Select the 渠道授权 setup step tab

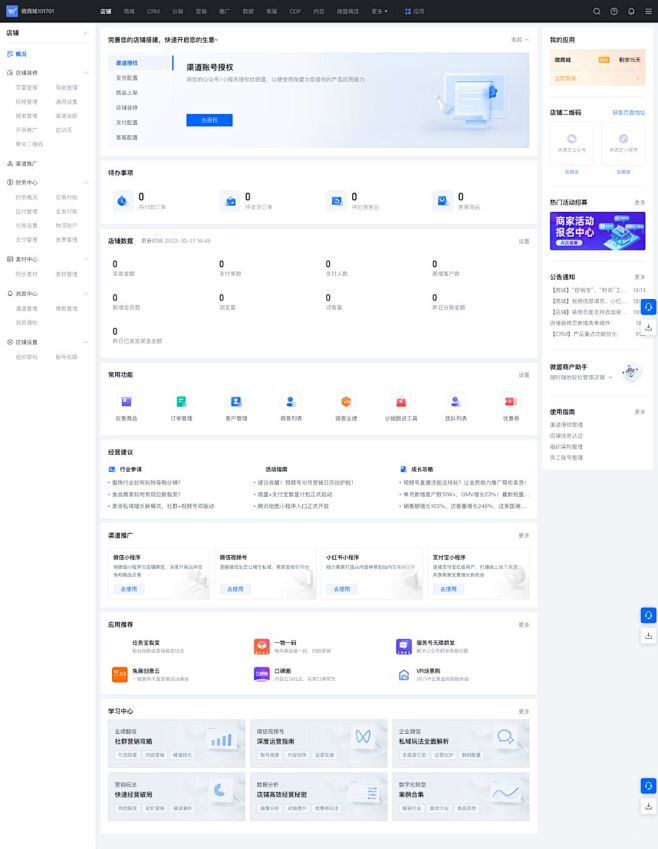pyautogui.click(x=141, y=63)
